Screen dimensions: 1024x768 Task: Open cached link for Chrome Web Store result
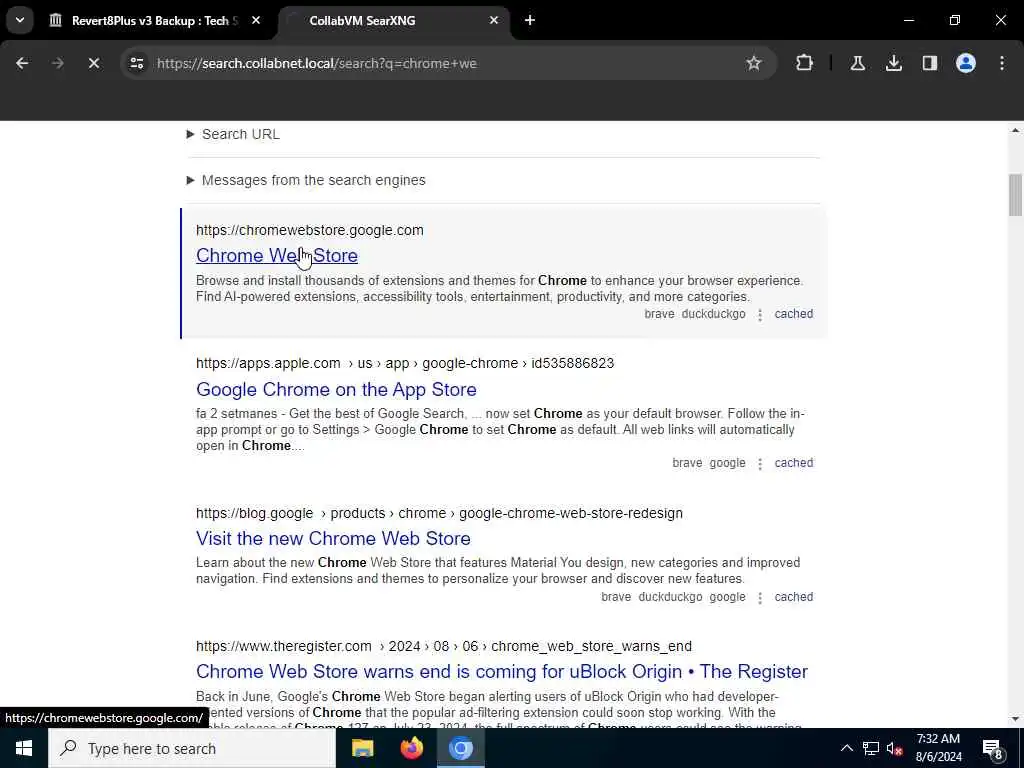(793, 314)
